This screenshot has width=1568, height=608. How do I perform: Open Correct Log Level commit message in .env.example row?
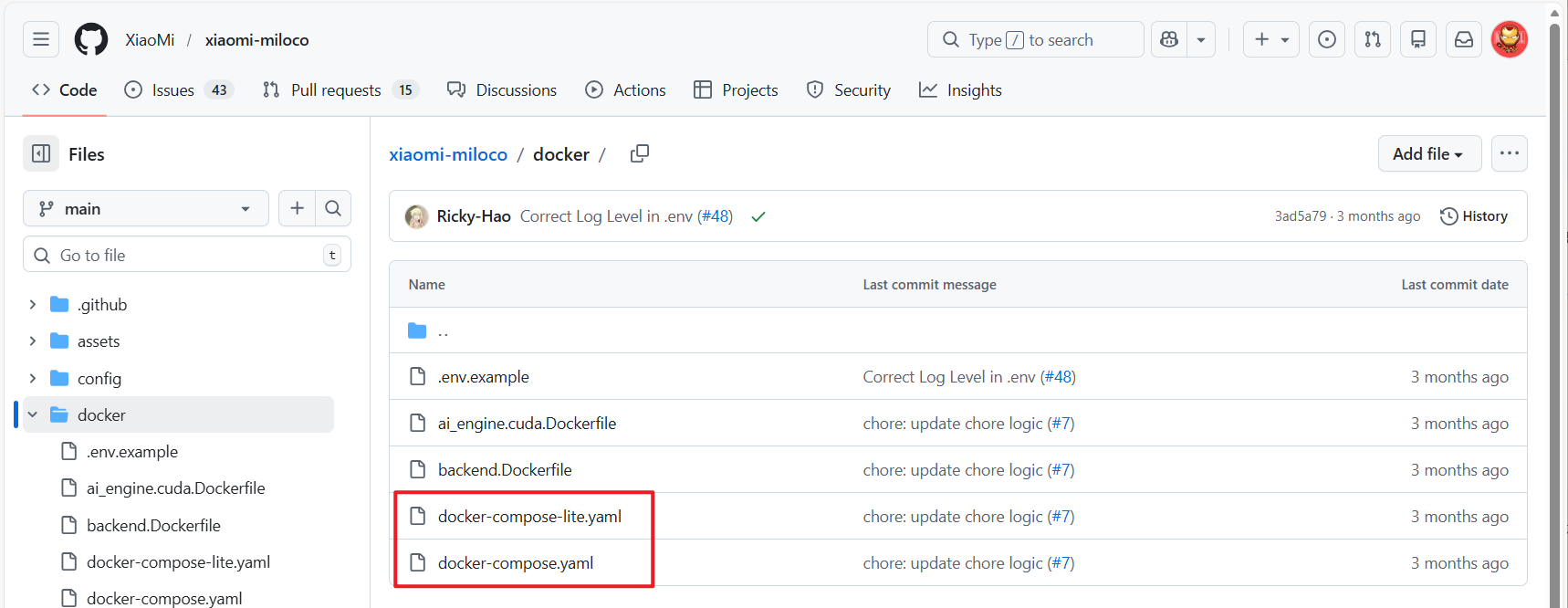click(949, 377)
